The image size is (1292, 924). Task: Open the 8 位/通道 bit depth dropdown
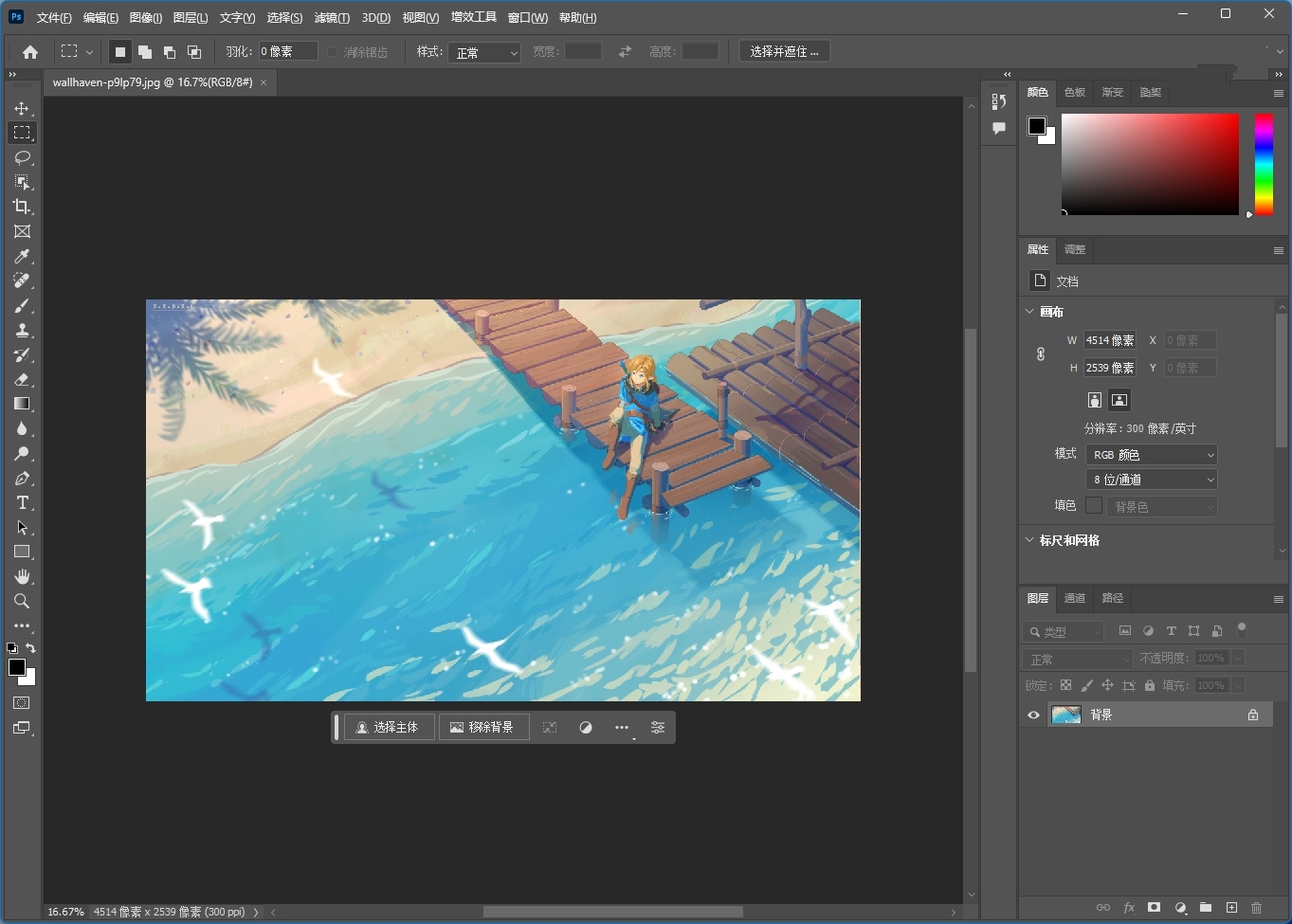(1151, 480)
